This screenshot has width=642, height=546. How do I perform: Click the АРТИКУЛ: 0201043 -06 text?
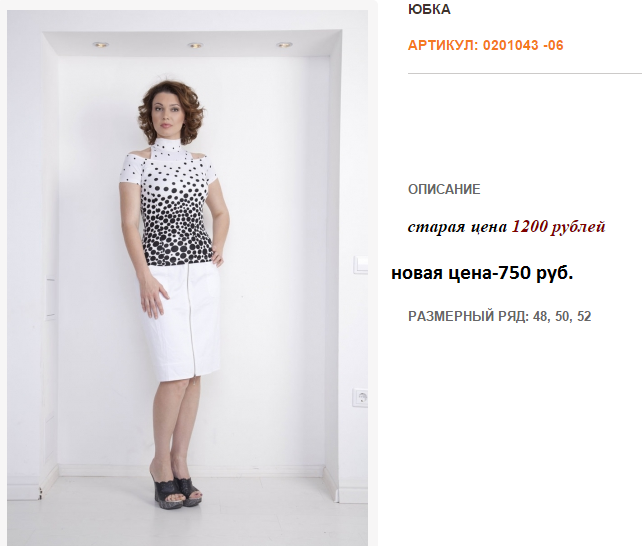click(486, 45)
